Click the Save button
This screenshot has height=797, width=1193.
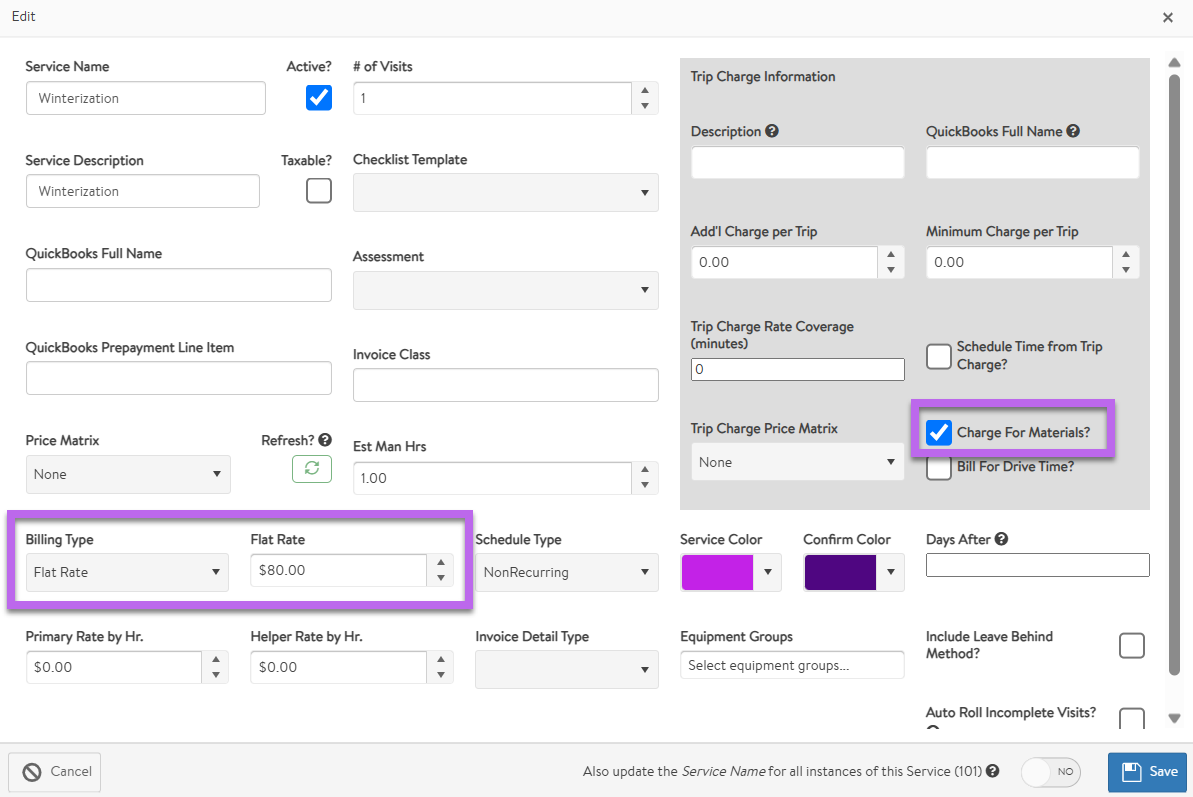click(1147, 772)
